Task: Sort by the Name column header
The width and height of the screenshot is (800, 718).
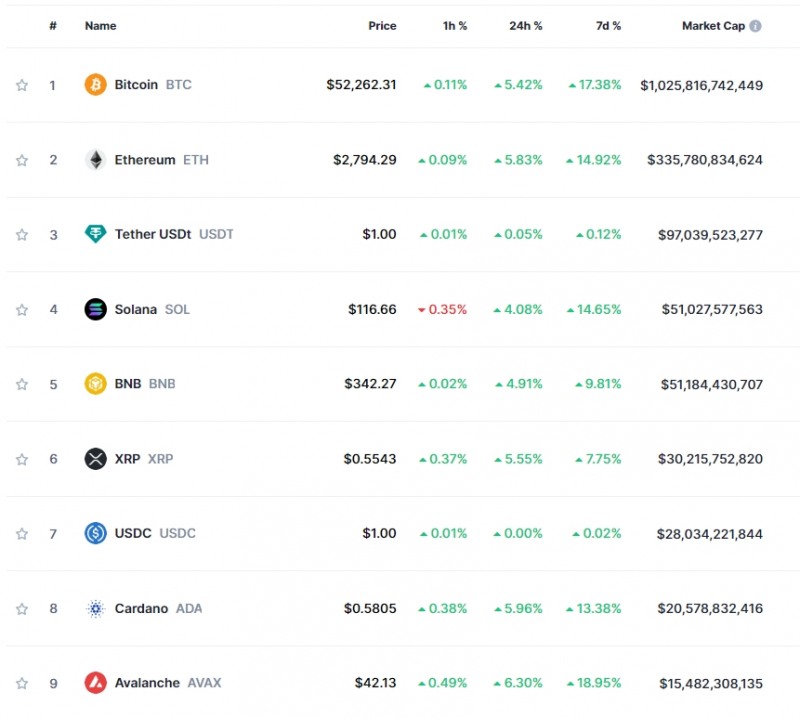Action: 100,26
